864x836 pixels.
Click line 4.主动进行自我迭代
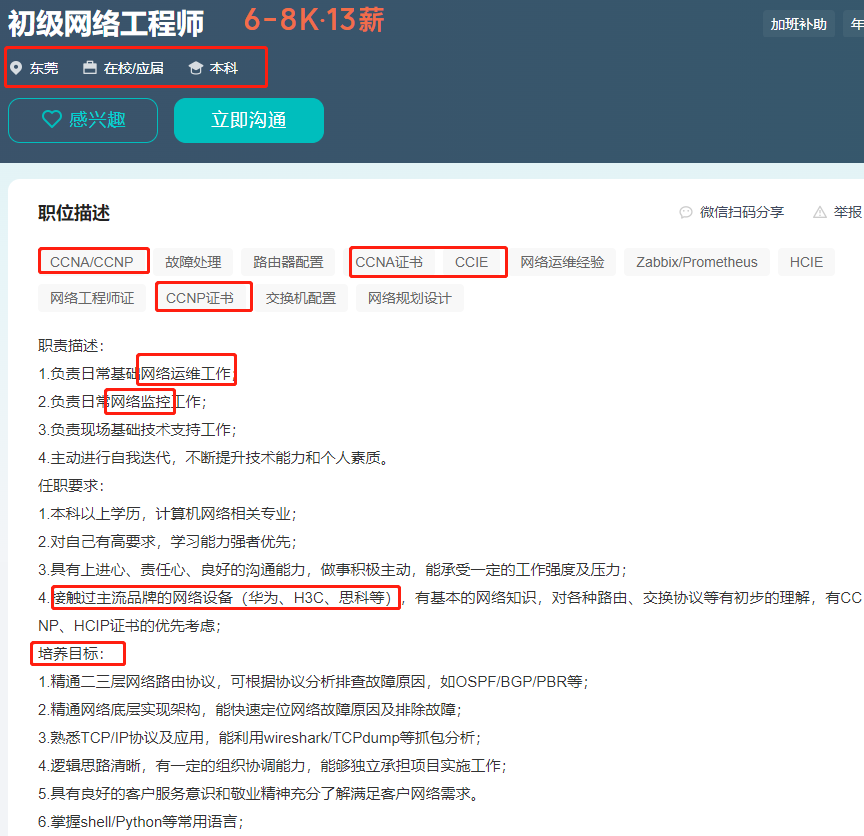[214, 458]
